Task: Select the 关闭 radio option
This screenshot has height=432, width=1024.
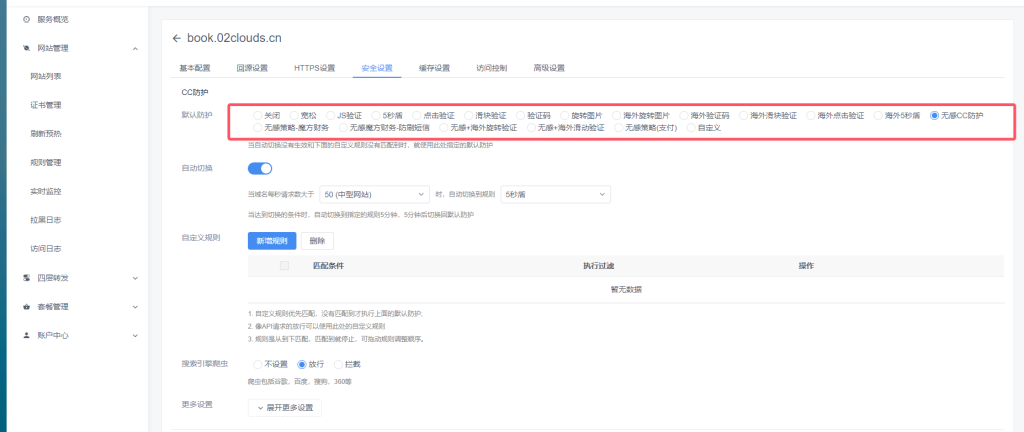Action: [x=259, y=116]
